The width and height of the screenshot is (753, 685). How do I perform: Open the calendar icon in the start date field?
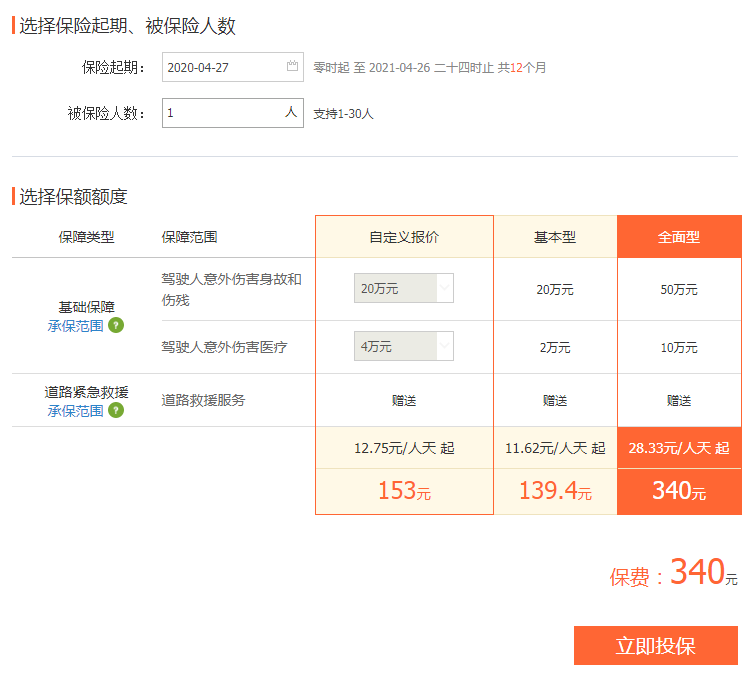pyautogui.click(x=292, y=67)
